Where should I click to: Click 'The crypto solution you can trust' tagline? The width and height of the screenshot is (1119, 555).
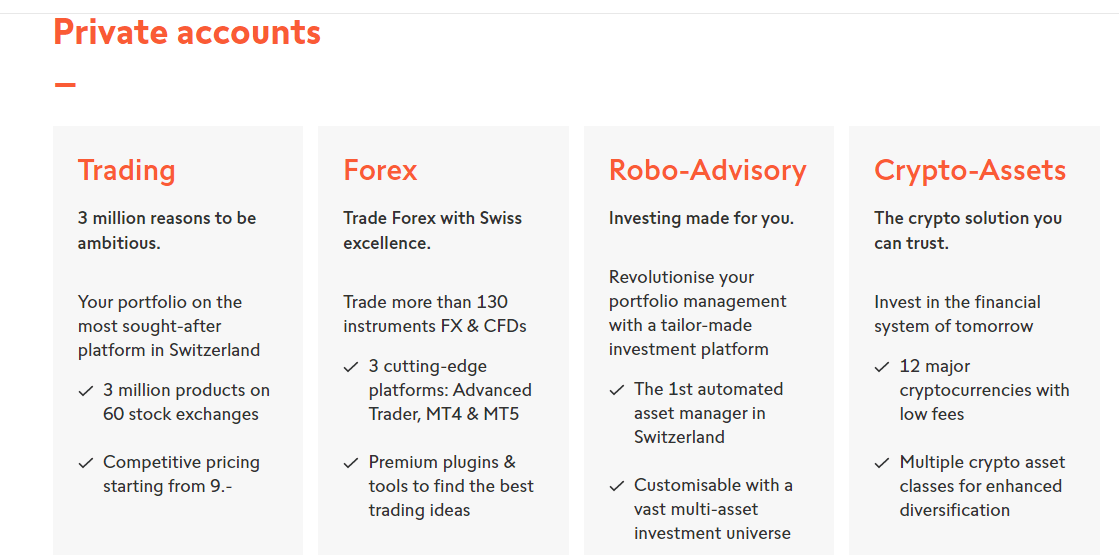(968, 230)
